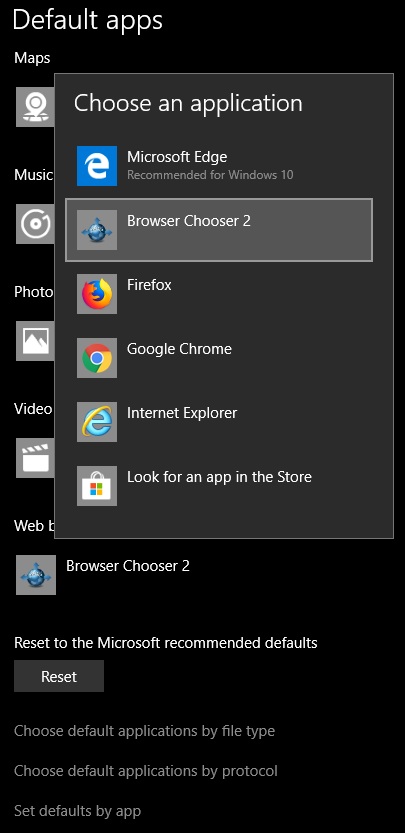Select Look for an app in the Store
The image size is (405, 833).
[x=219, y=486]
